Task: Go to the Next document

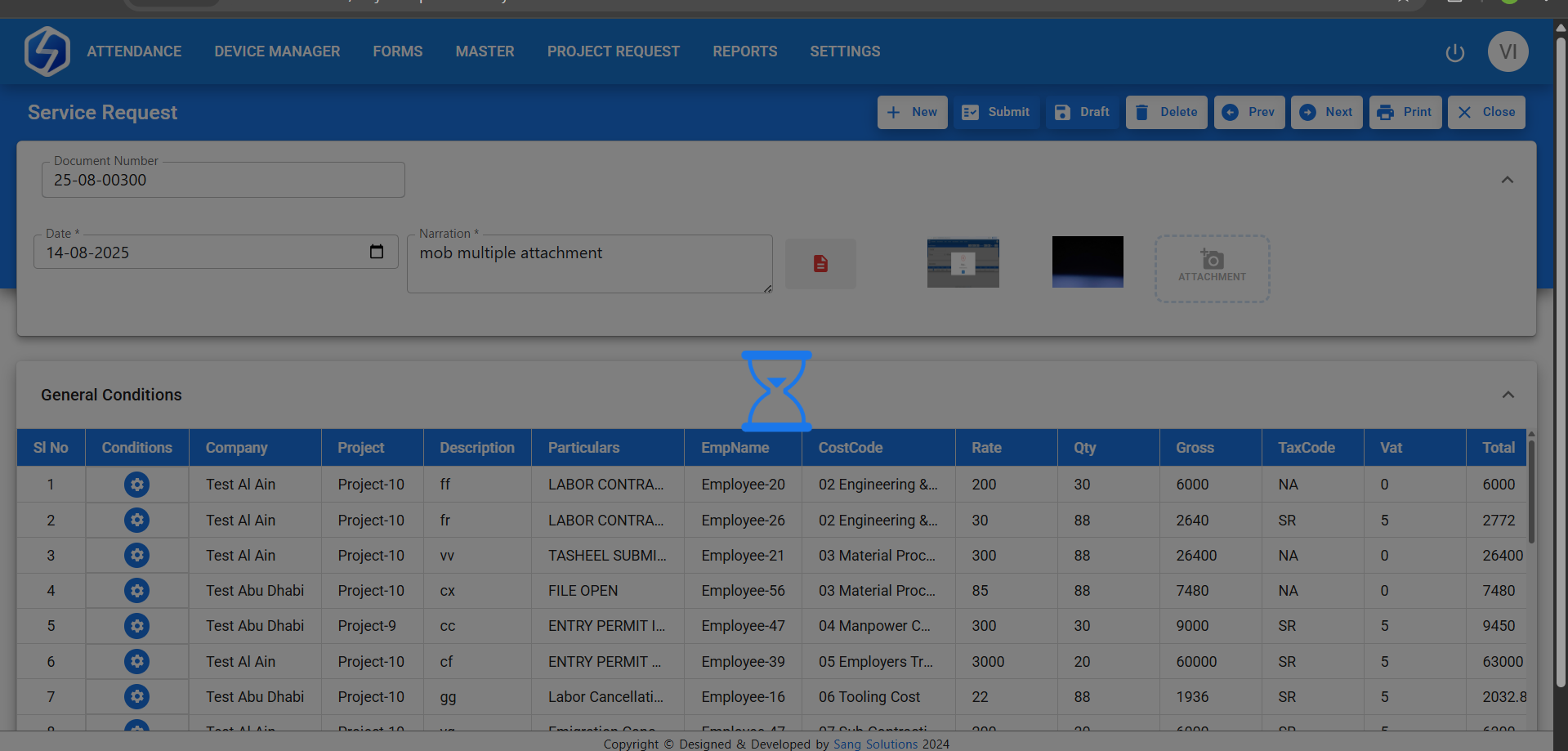Action: coord(1326,112)
